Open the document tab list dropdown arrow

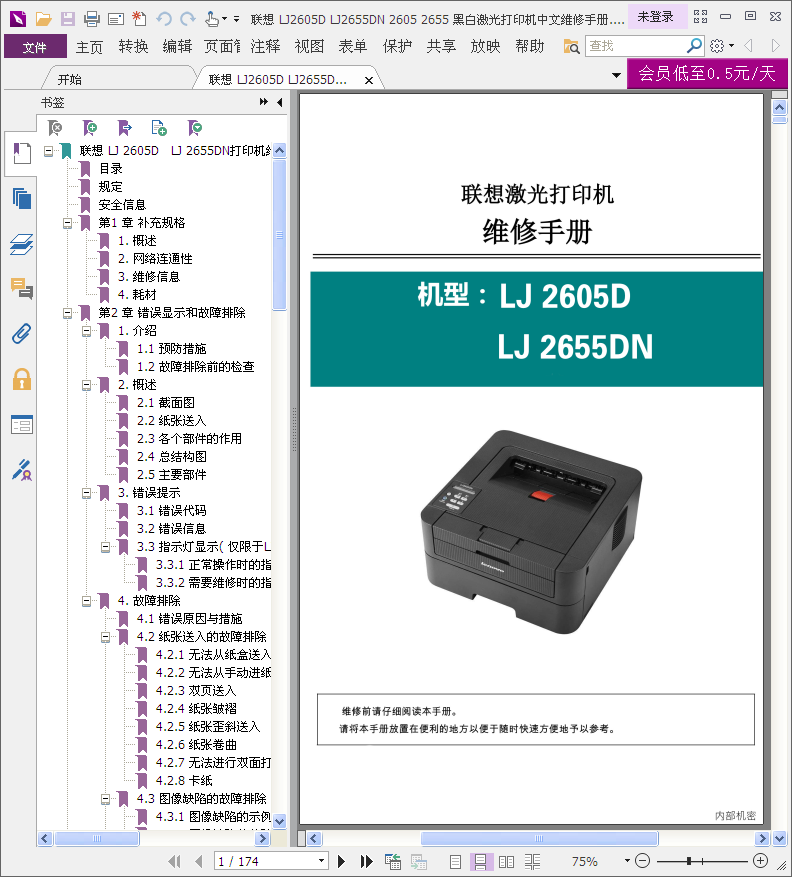616,75
